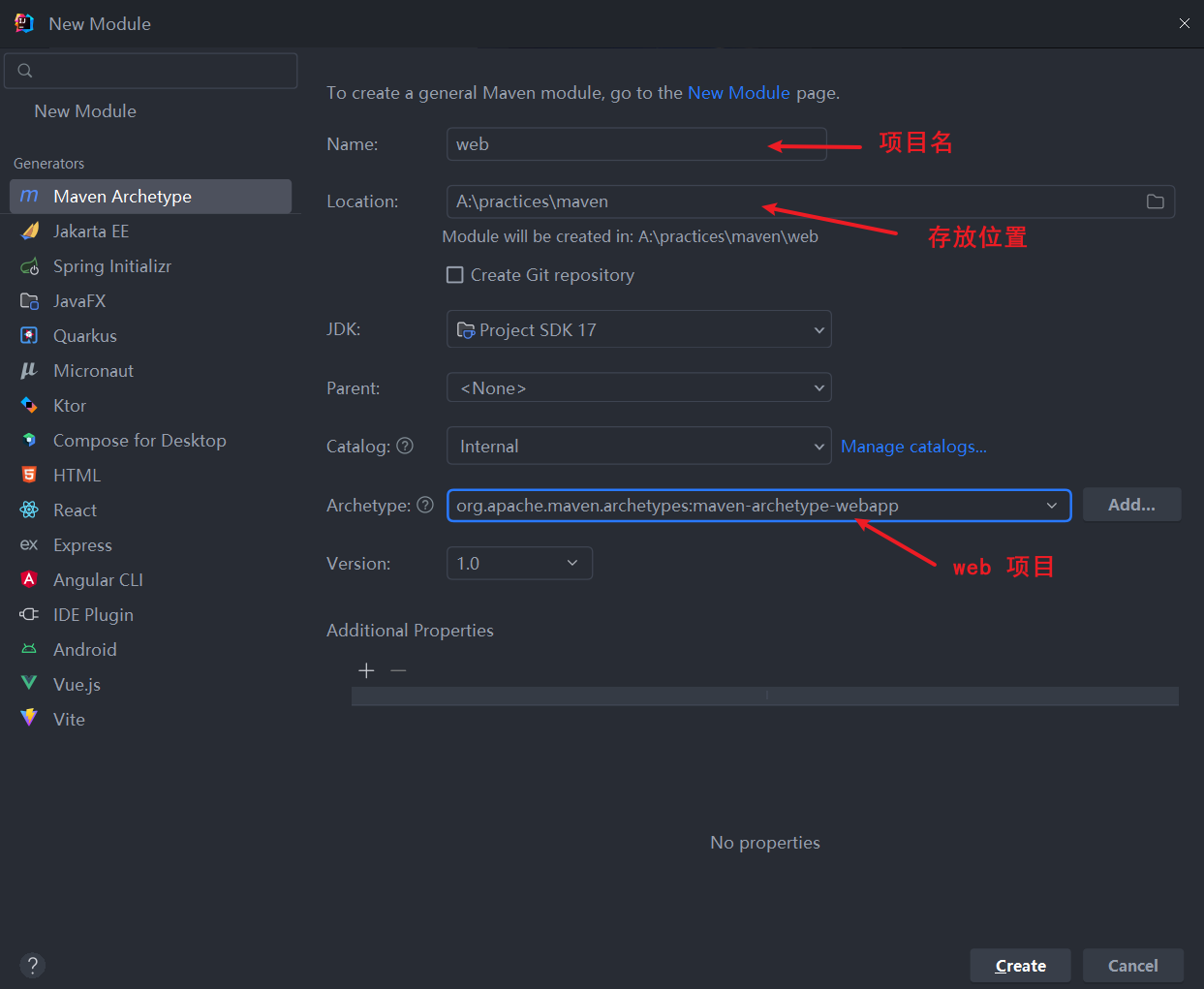Click the Maven Archetype generator icon

tap(29, 197)
